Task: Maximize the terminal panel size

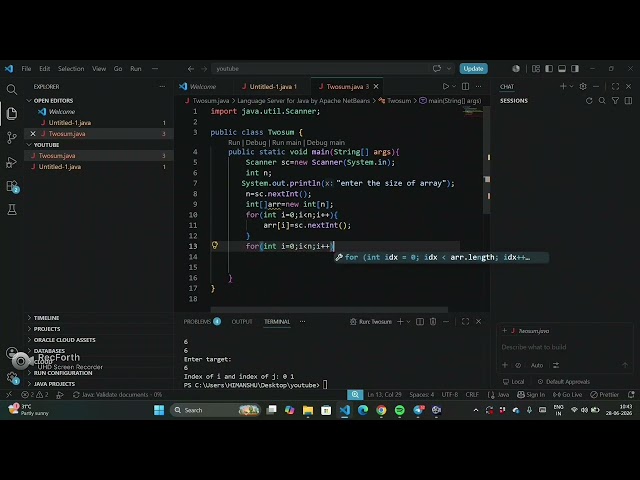Action: point(465,322)
